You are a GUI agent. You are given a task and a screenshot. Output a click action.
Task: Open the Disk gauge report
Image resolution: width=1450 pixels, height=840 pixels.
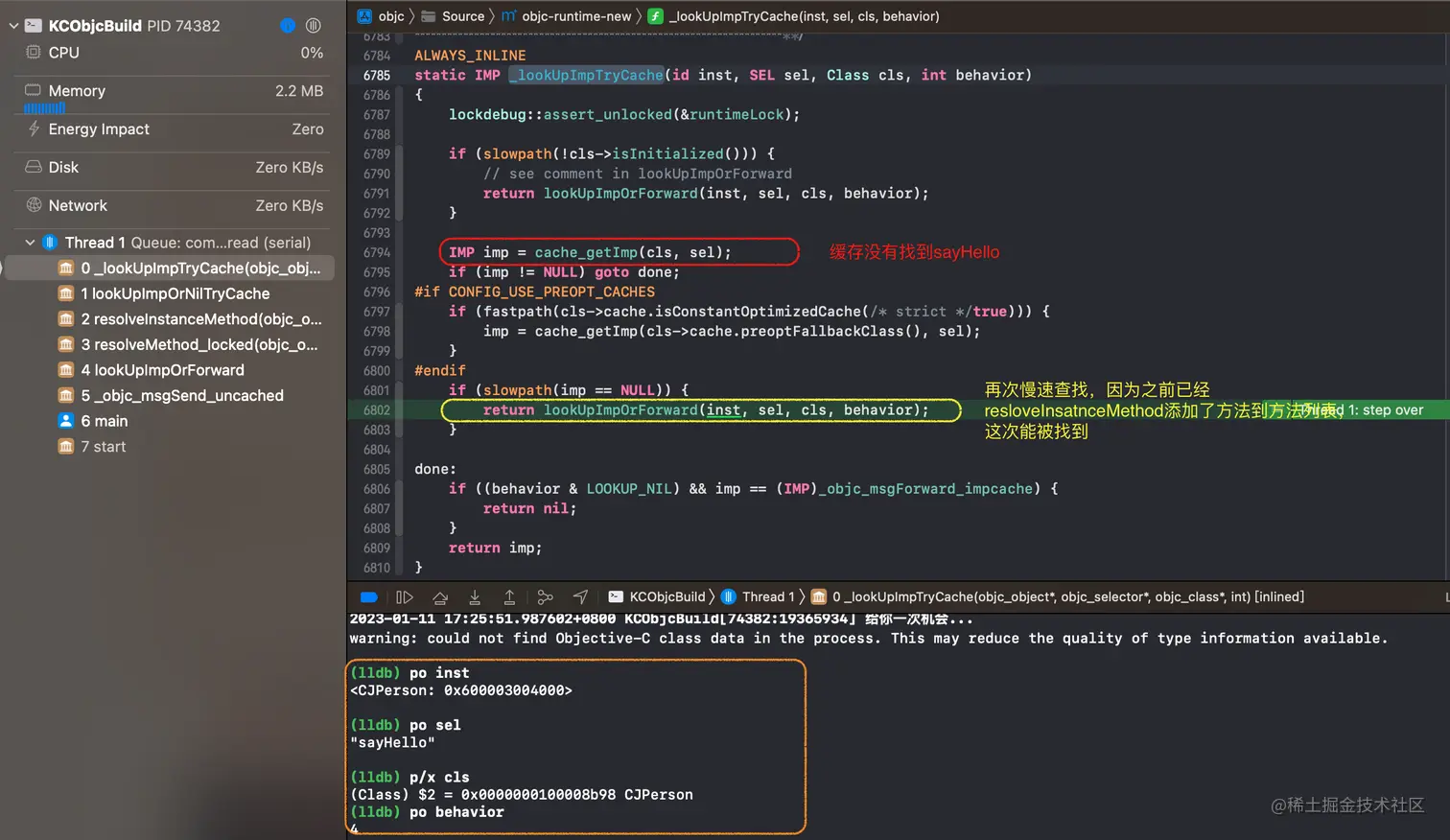pyautogui.click(x=173, y=167)
